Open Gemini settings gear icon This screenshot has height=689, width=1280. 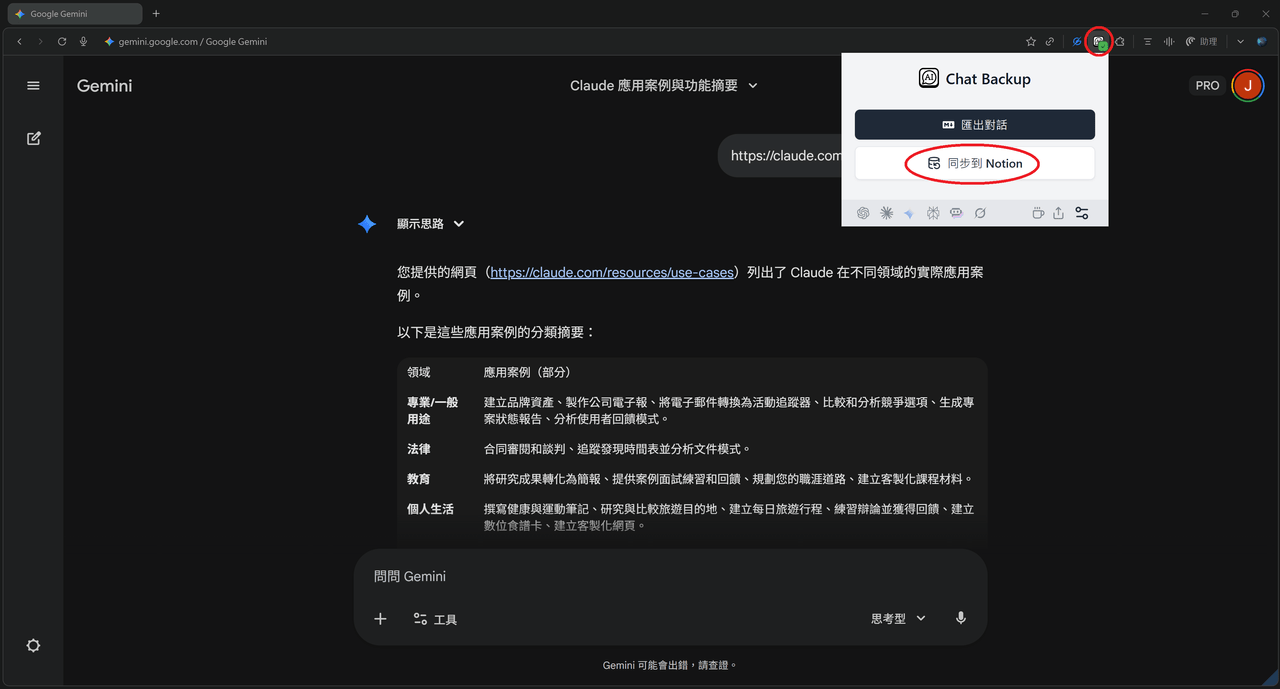(33, 646)
